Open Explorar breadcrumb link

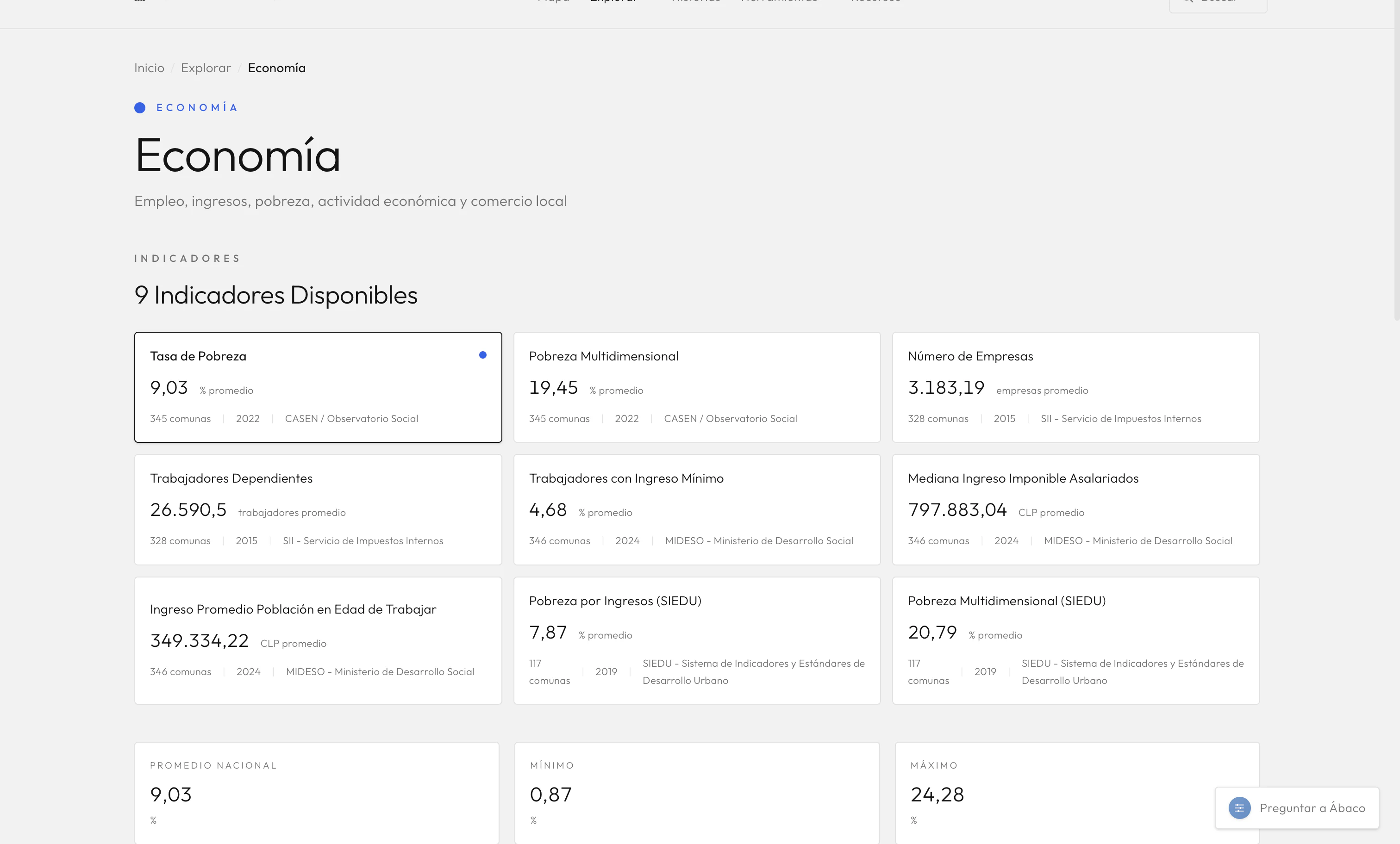[206, 68]
